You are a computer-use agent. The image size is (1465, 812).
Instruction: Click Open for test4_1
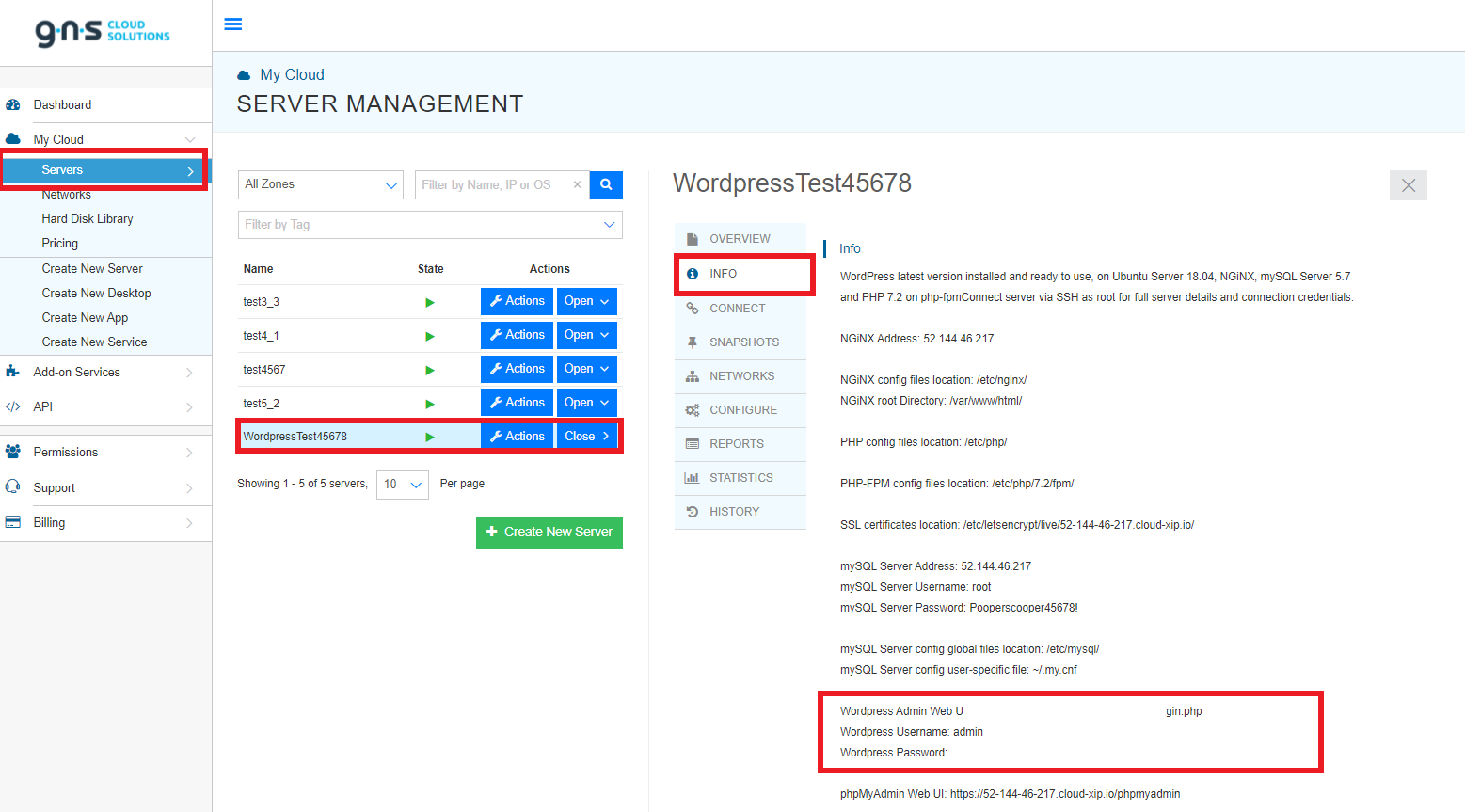pyautogui.click(x=587, y=335)
